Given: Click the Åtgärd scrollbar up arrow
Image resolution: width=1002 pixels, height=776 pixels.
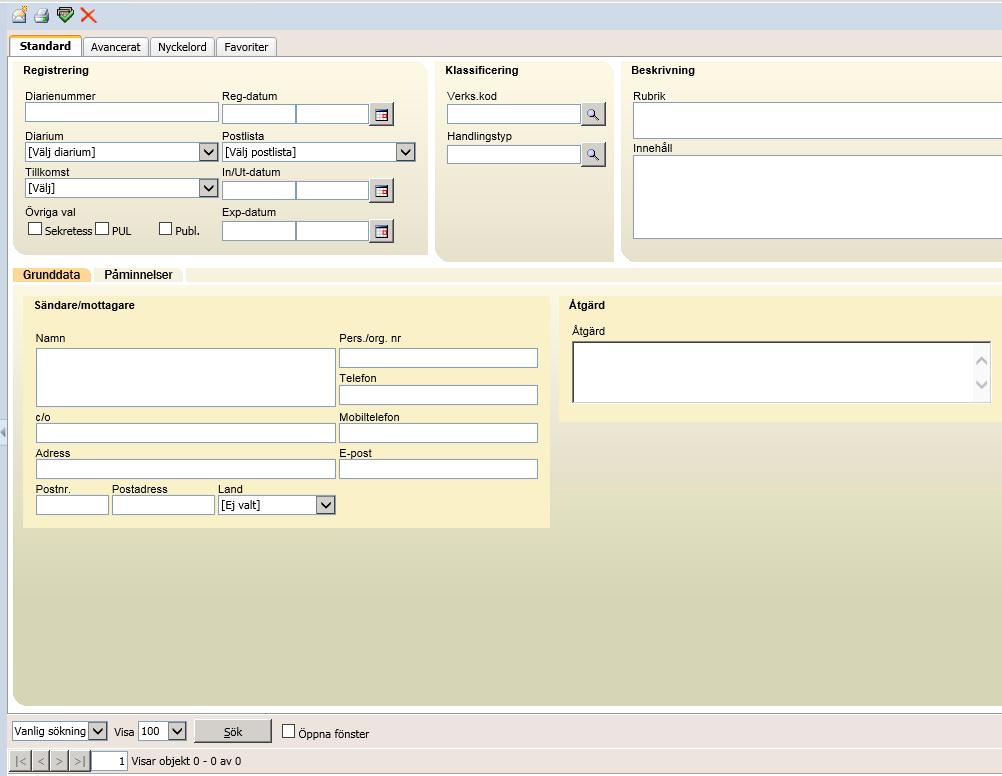Looking at the screenshot, I should point(982,361).
